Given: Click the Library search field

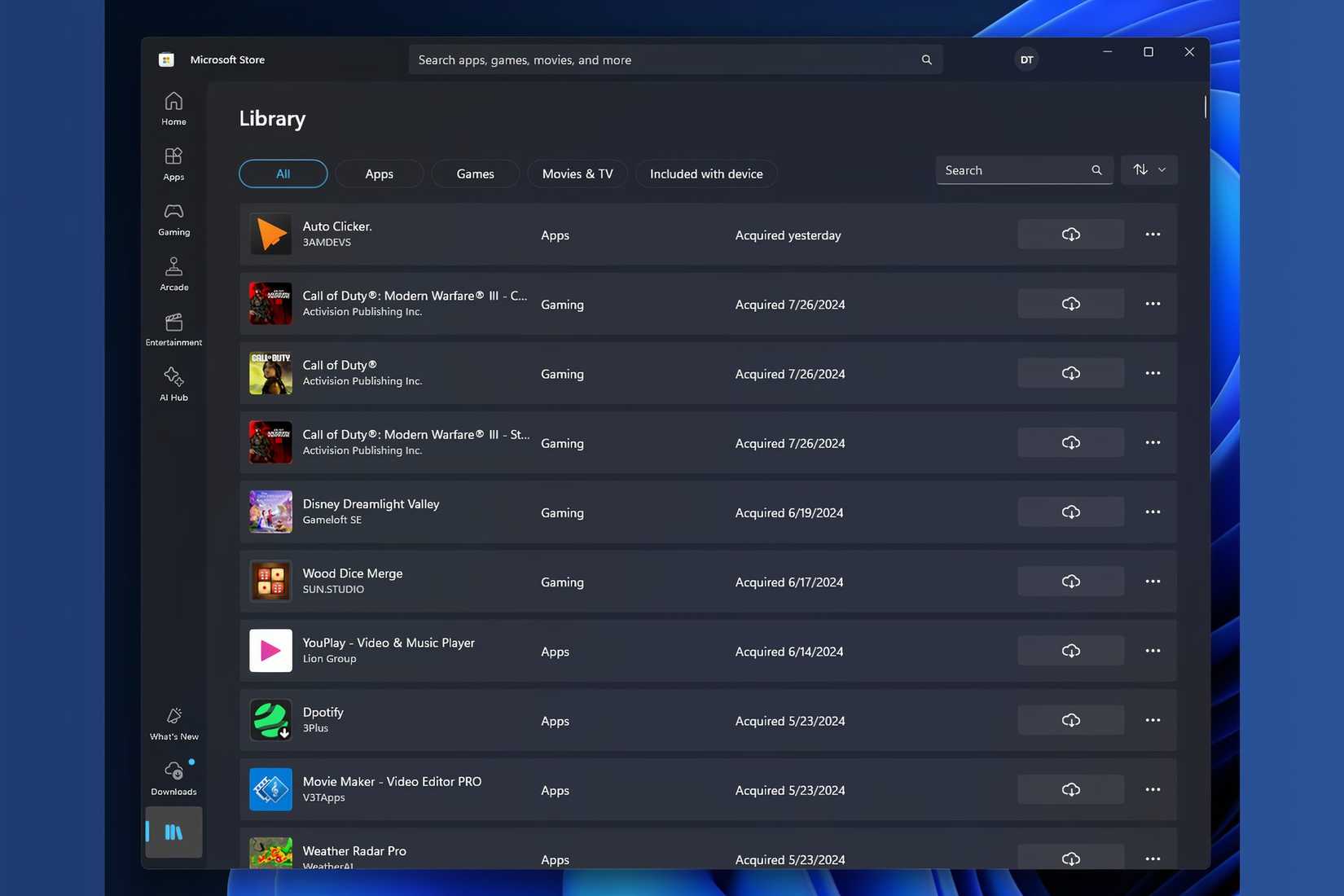Looking at the screenshot, I should click(1014, 170).
